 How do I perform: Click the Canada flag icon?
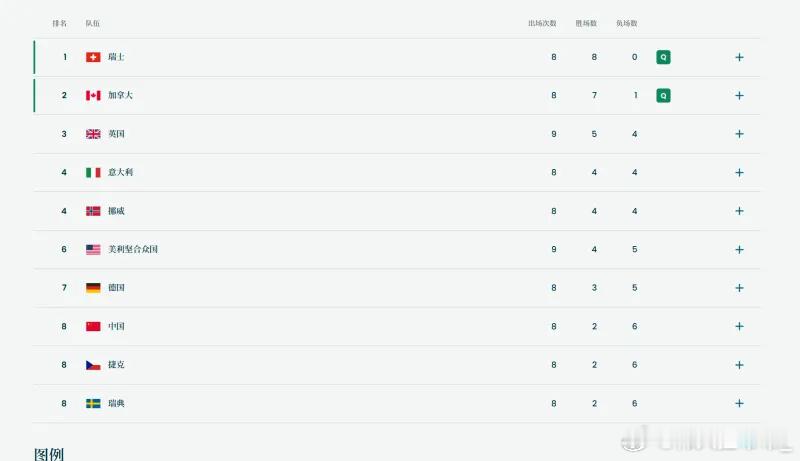tap(93, 96)
